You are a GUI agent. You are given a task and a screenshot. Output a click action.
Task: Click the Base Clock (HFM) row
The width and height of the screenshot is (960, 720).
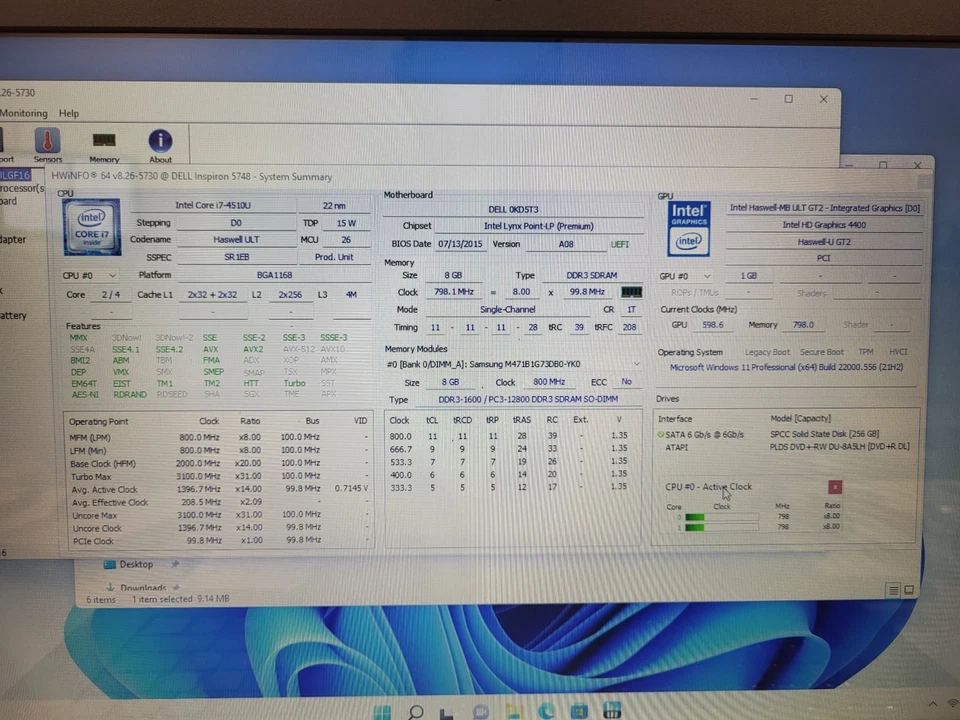pos(219,463)
